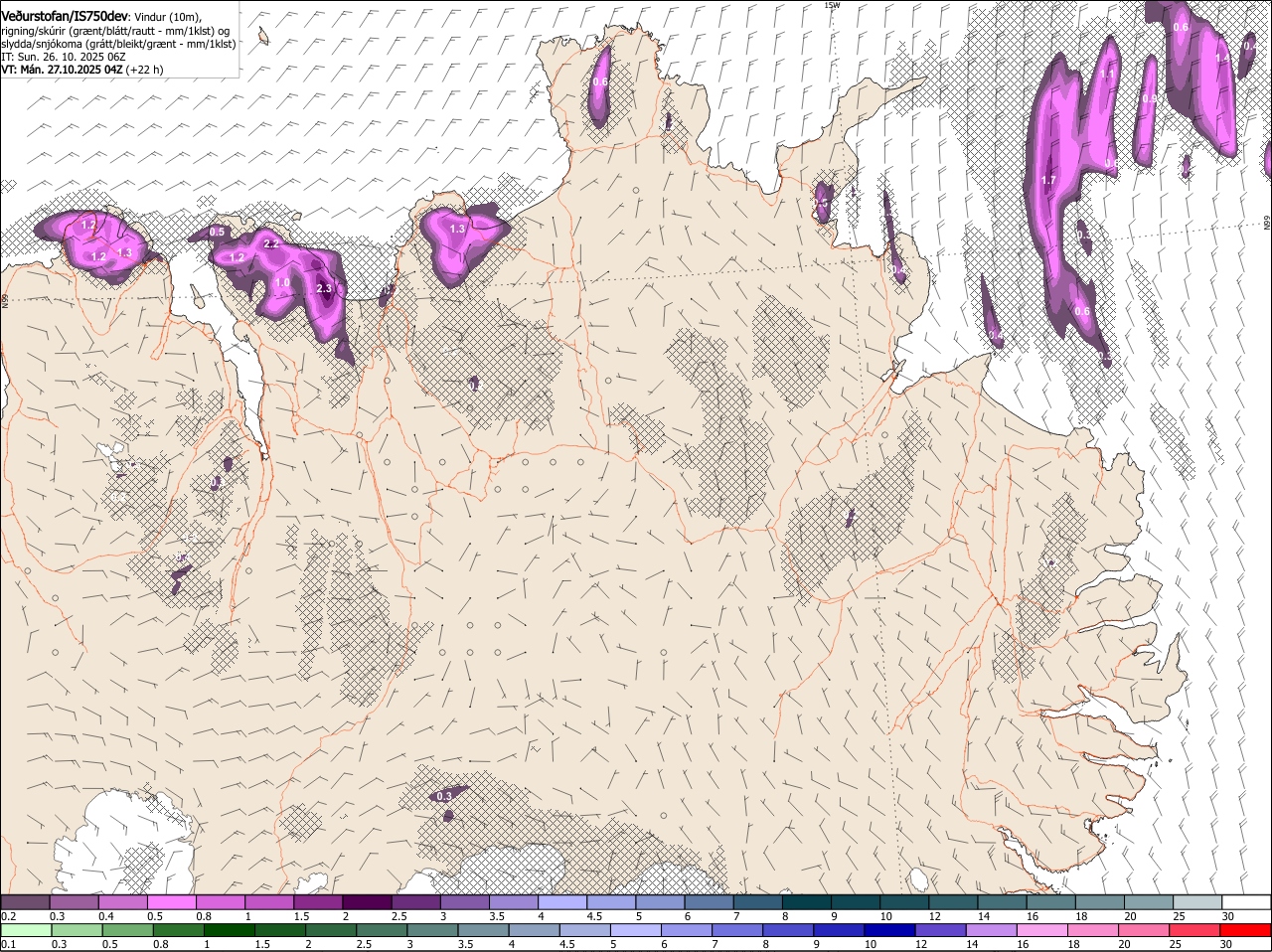Select the deep blue 10 swatch, lower scale

click(x=891, y=930)
